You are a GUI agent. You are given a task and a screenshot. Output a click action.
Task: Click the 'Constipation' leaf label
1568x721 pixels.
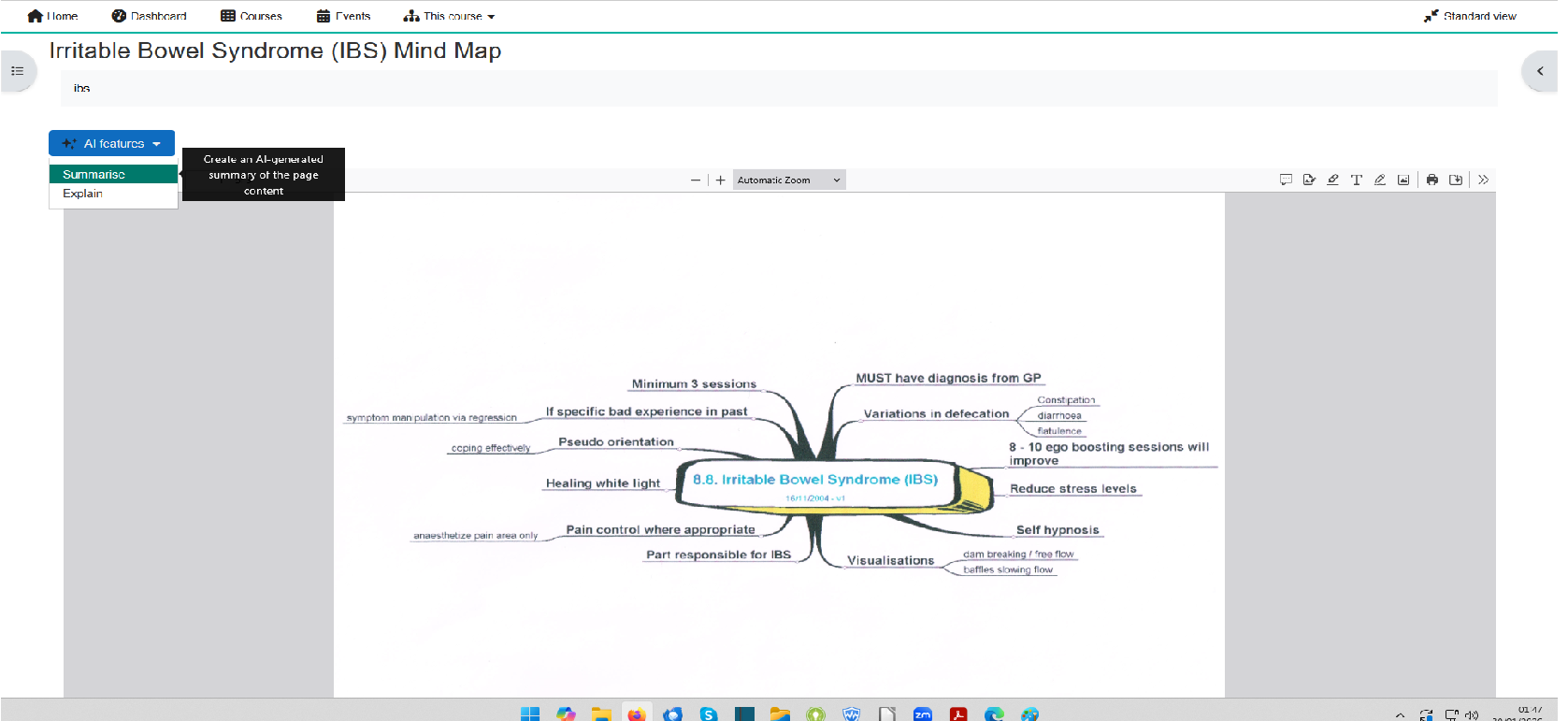click(x=1066, y=400)
